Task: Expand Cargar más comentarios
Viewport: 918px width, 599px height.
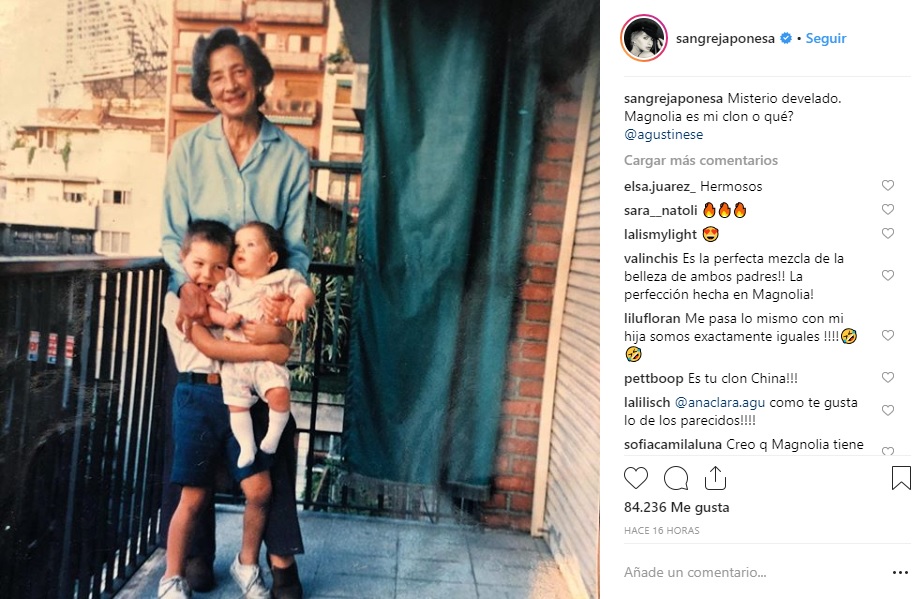Action: pos(701,160)
